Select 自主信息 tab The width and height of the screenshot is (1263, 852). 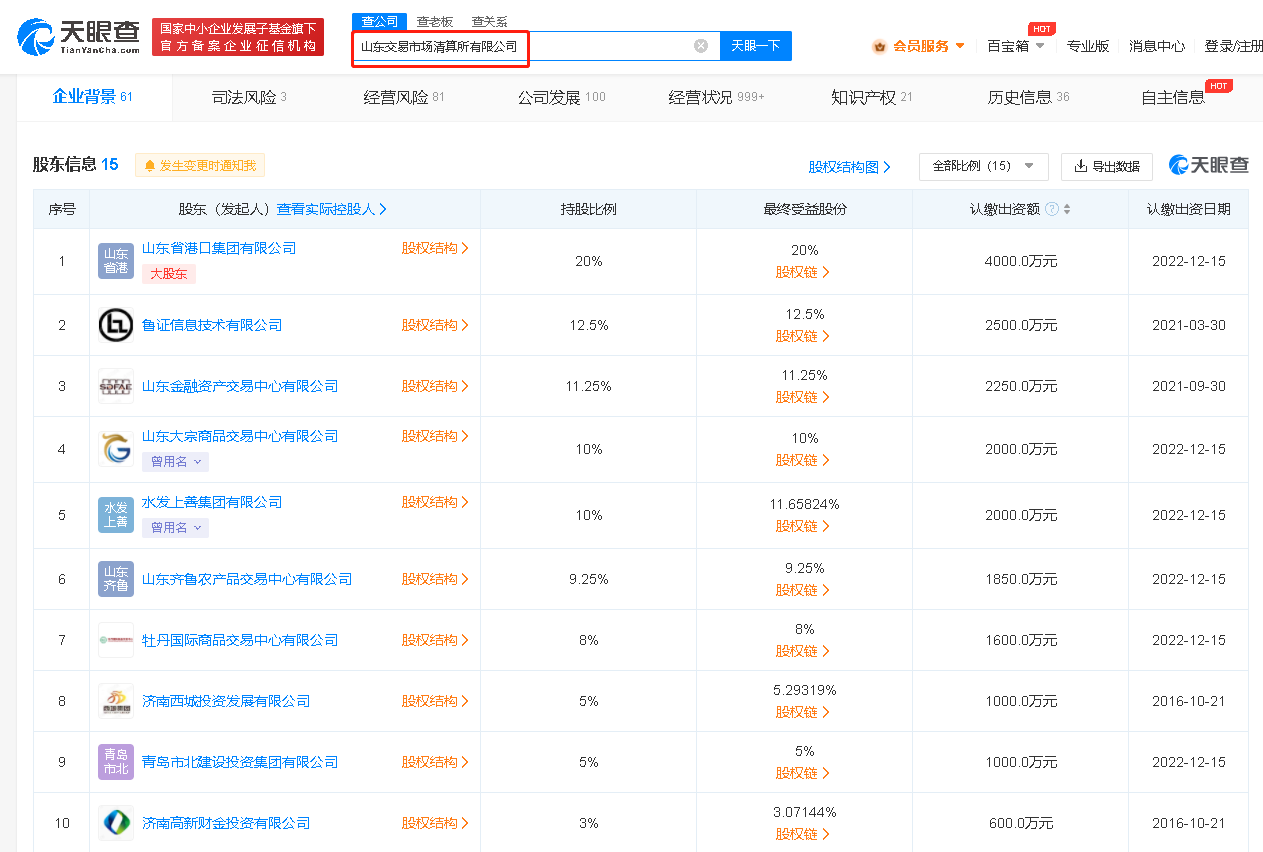[x=1173, y=97]
